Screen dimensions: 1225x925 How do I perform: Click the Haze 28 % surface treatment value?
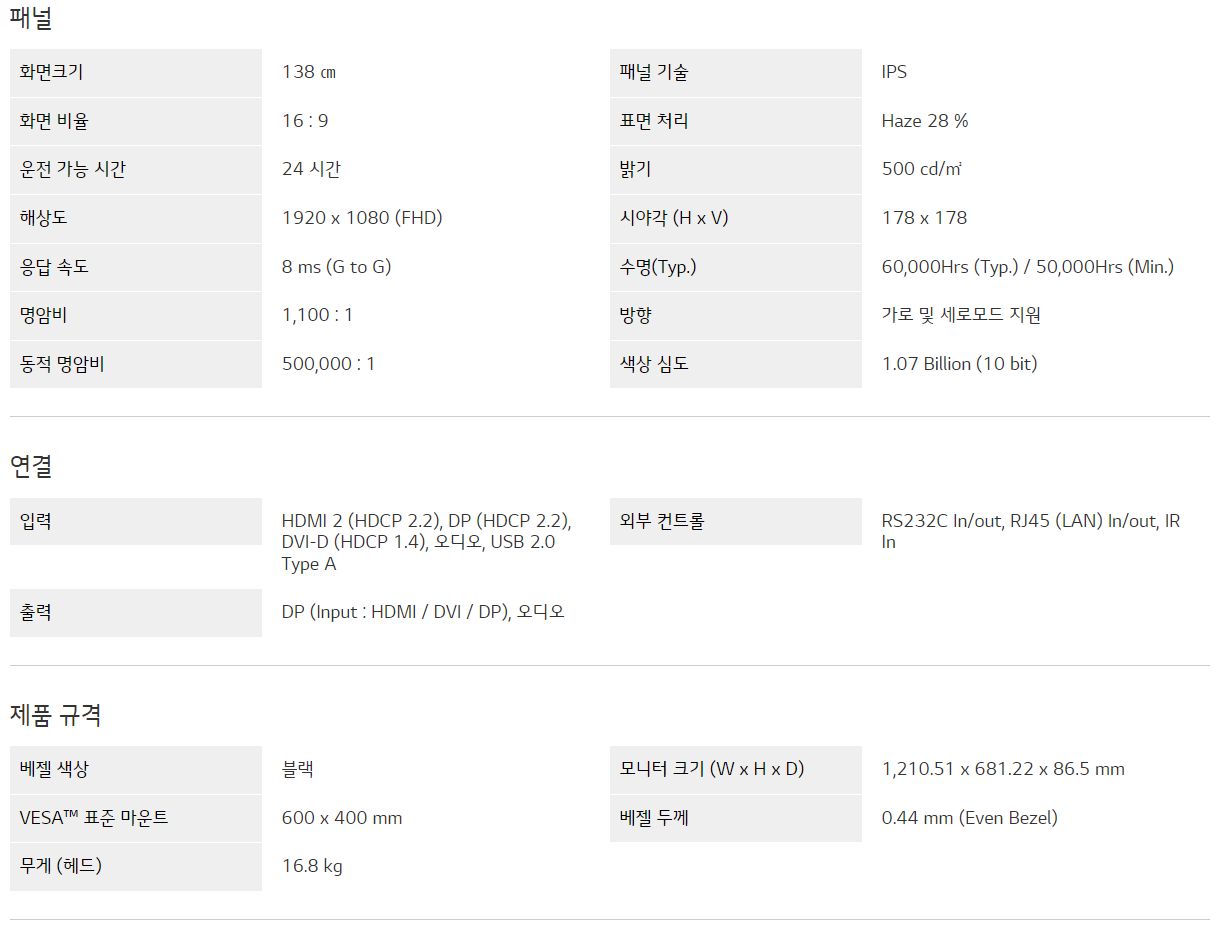(925, 121)
